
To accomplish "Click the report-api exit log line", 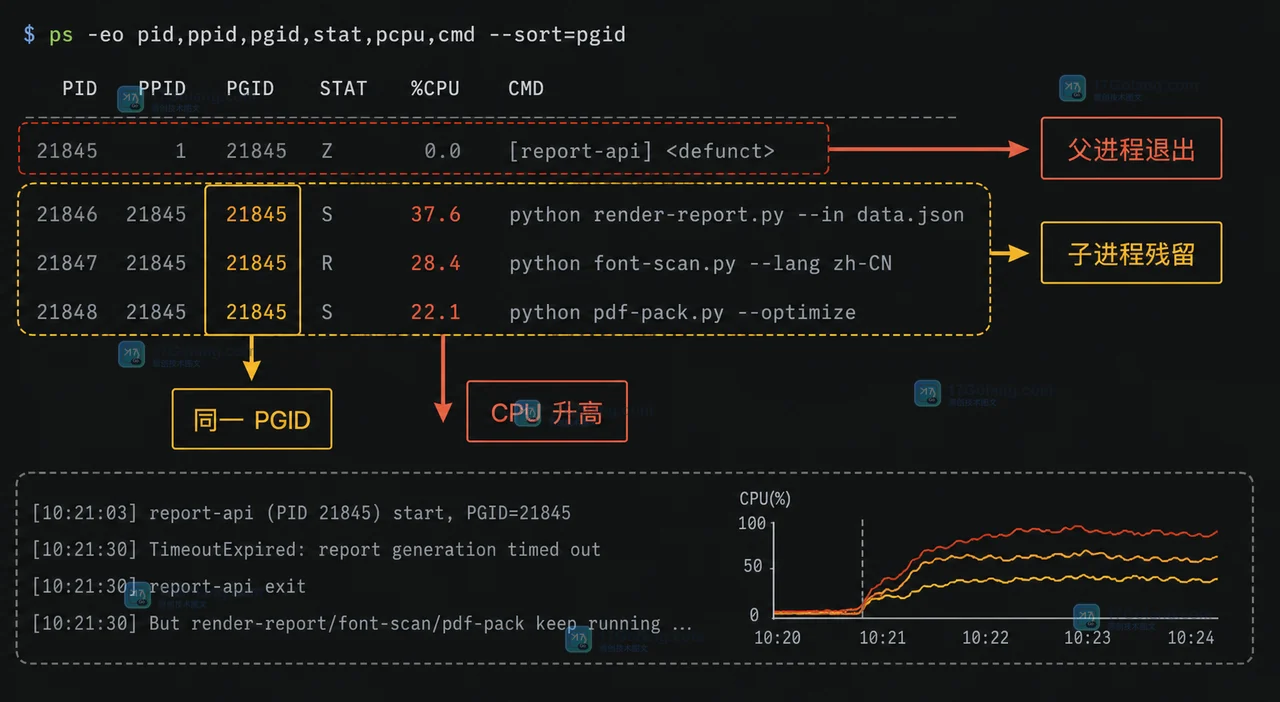I will [168, 587].
